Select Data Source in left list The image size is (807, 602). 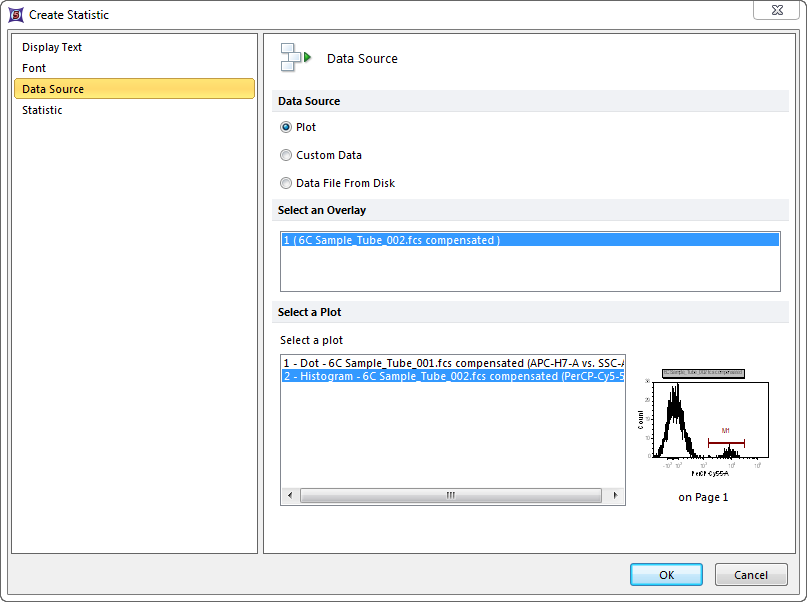point(53,89)
